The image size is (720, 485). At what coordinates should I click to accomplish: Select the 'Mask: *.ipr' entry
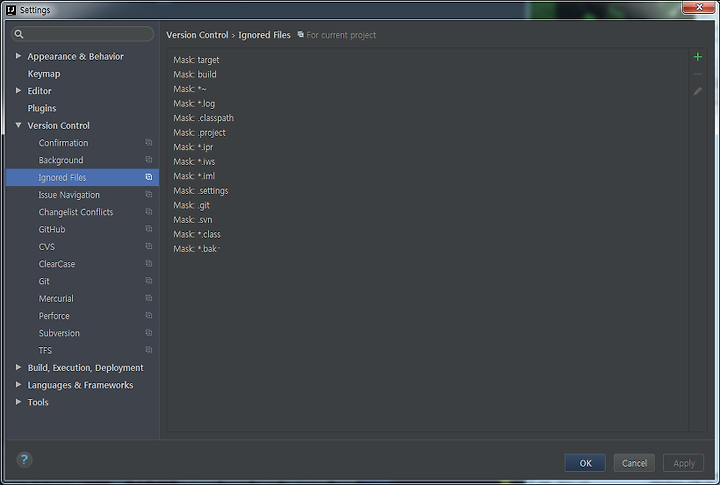coord(193,147)
